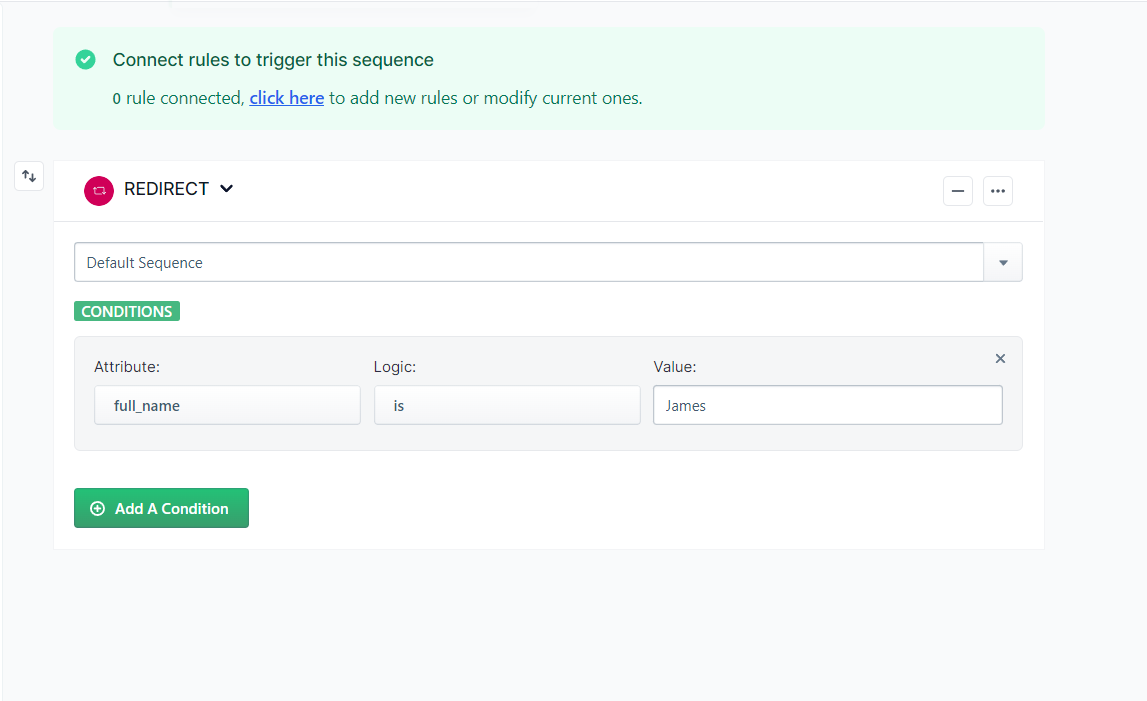Remove the full_name condition with X
Viewport: 1147px width, 701px height.
(1000, 358)
